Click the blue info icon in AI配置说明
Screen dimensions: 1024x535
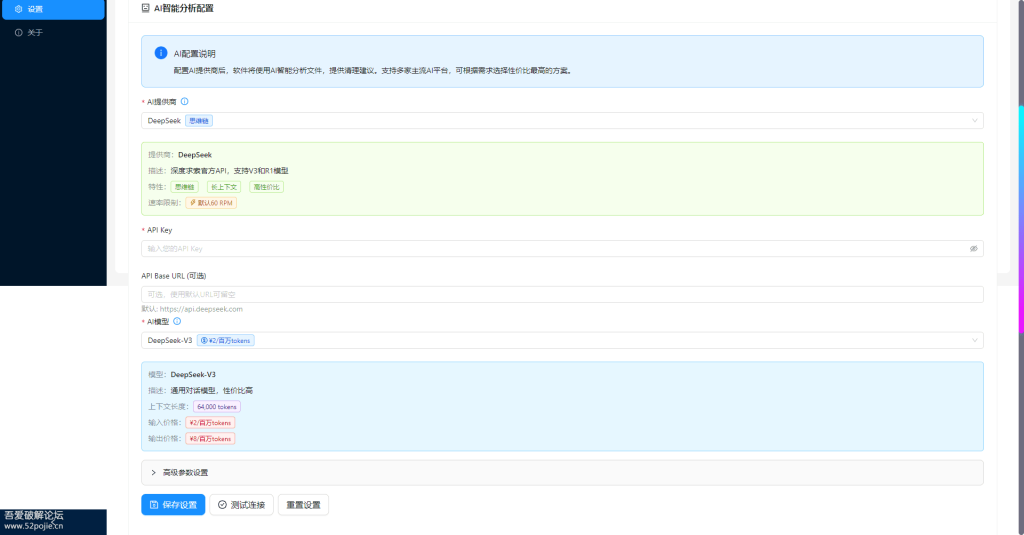160,53
